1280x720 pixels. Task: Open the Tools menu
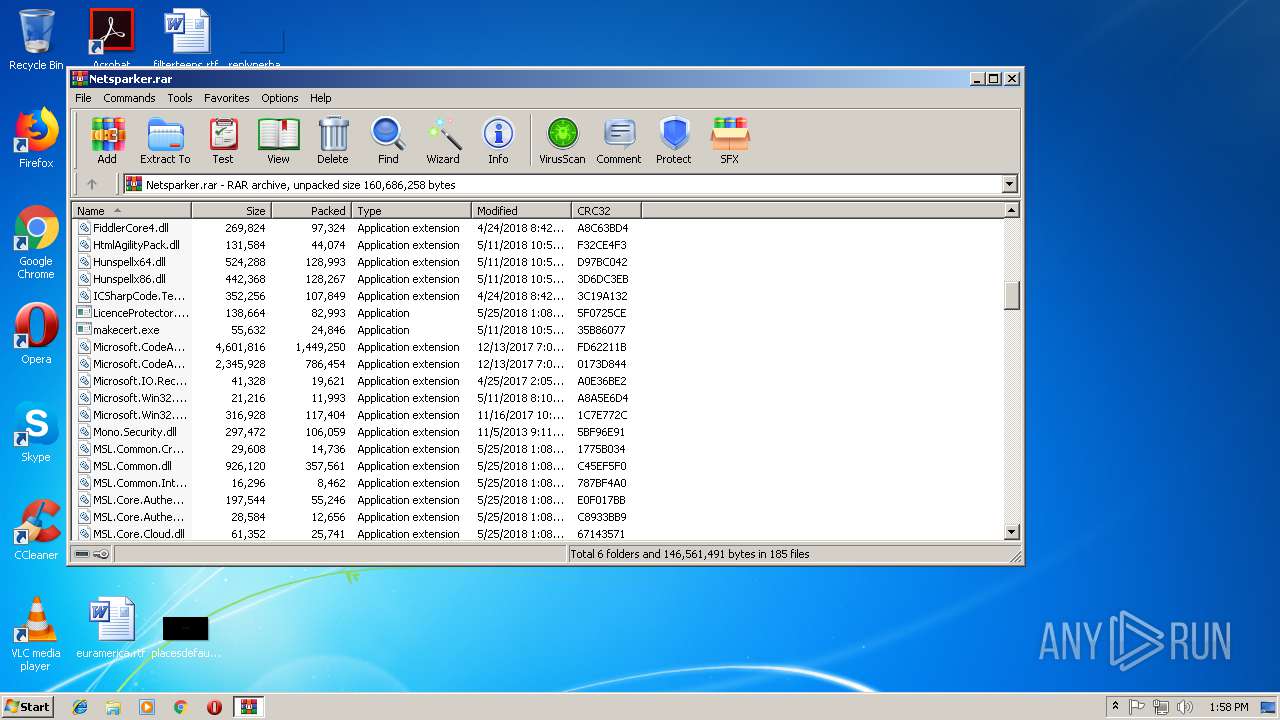(180, 98)
